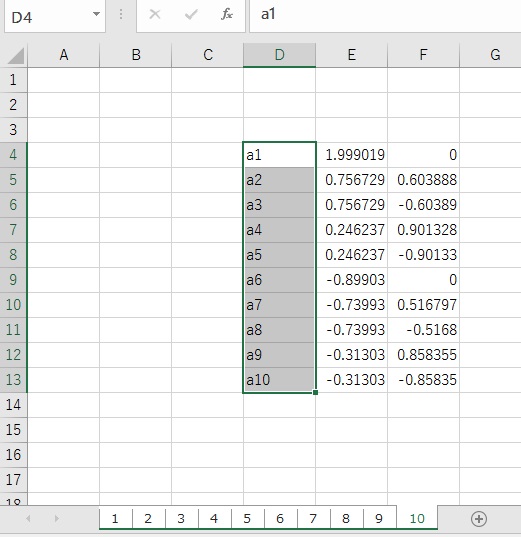Select column A header

64,55
